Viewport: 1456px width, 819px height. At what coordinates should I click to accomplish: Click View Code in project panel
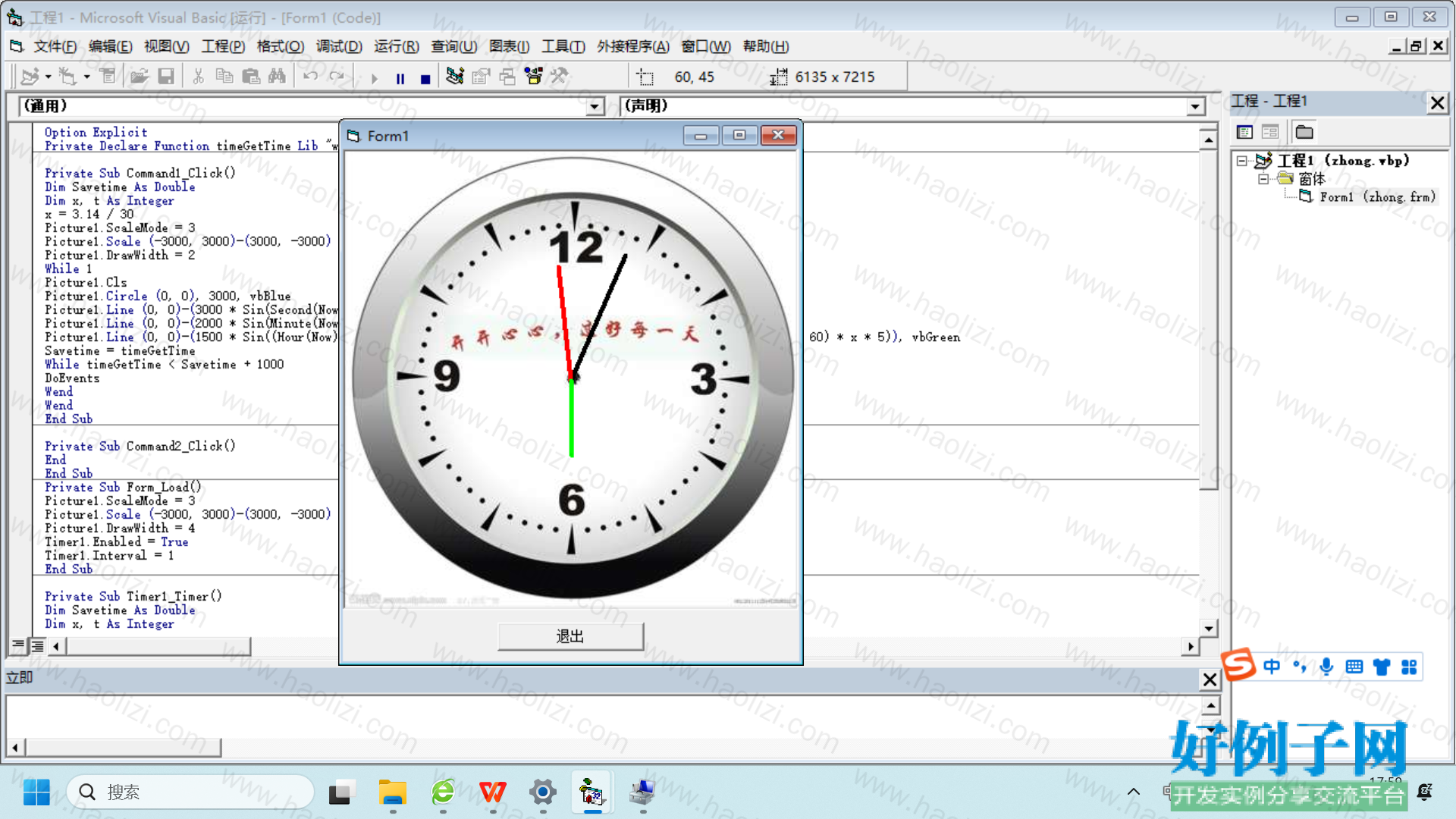click(x=1245, y=133)
